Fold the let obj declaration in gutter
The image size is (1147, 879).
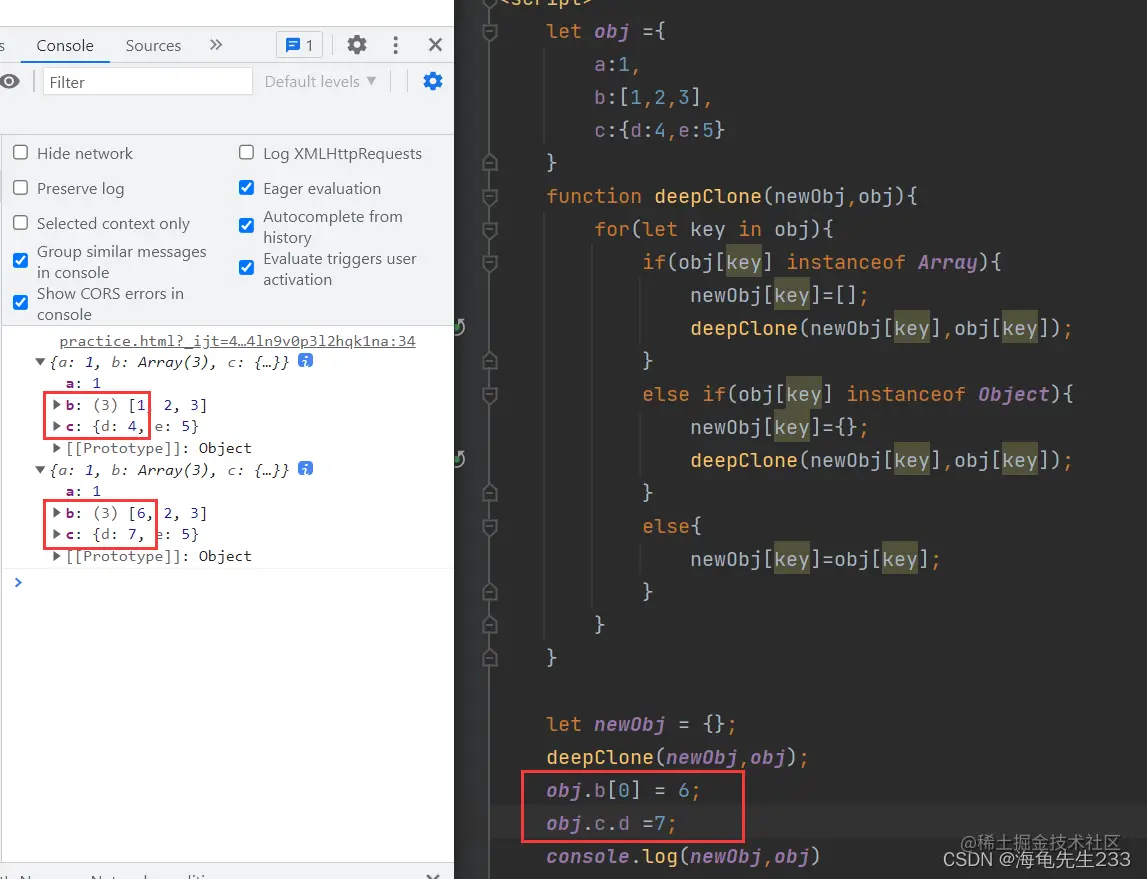tap(490, 31)
